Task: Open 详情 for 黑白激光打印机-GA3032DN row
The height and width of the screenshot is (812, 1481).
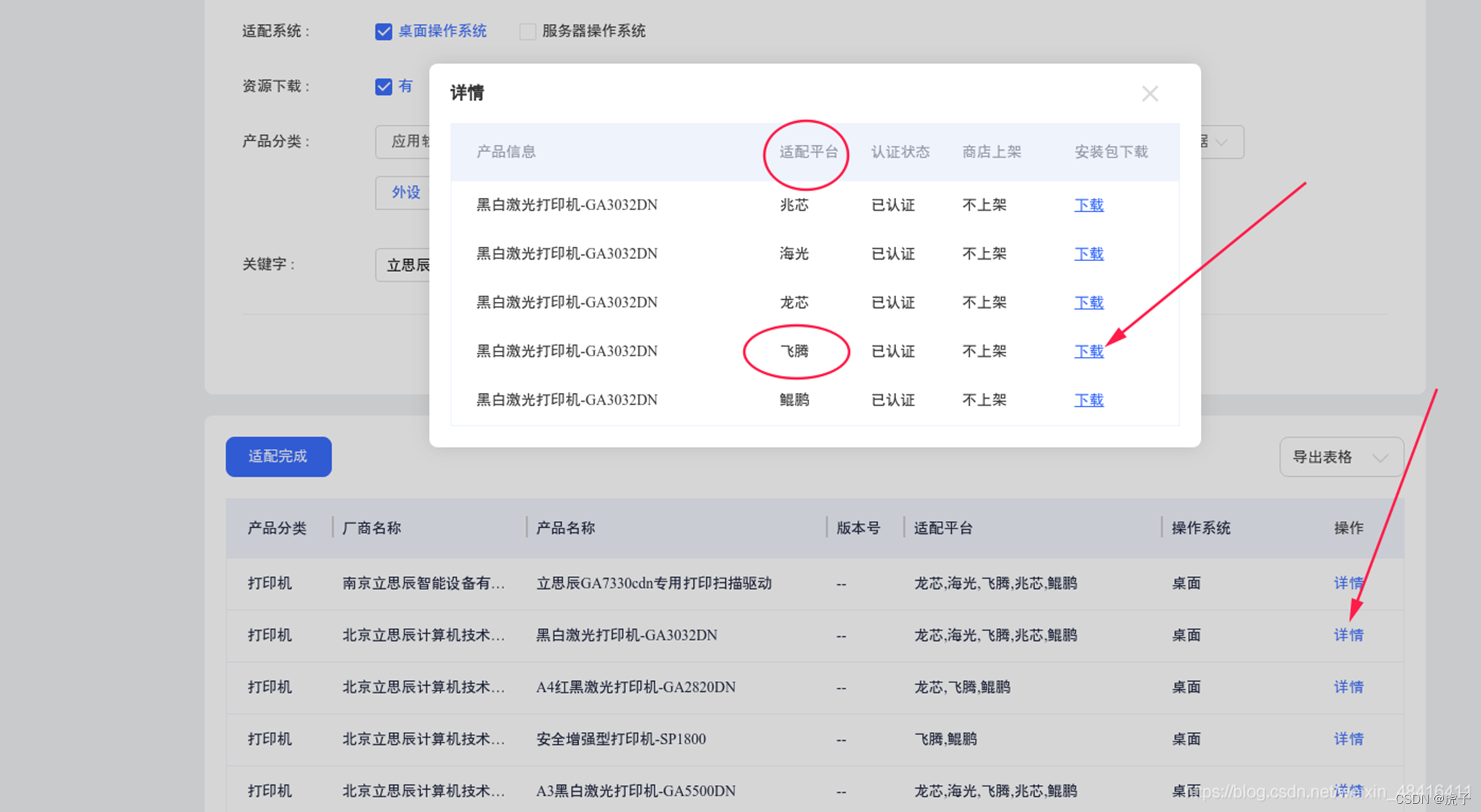Action: 1347,635
